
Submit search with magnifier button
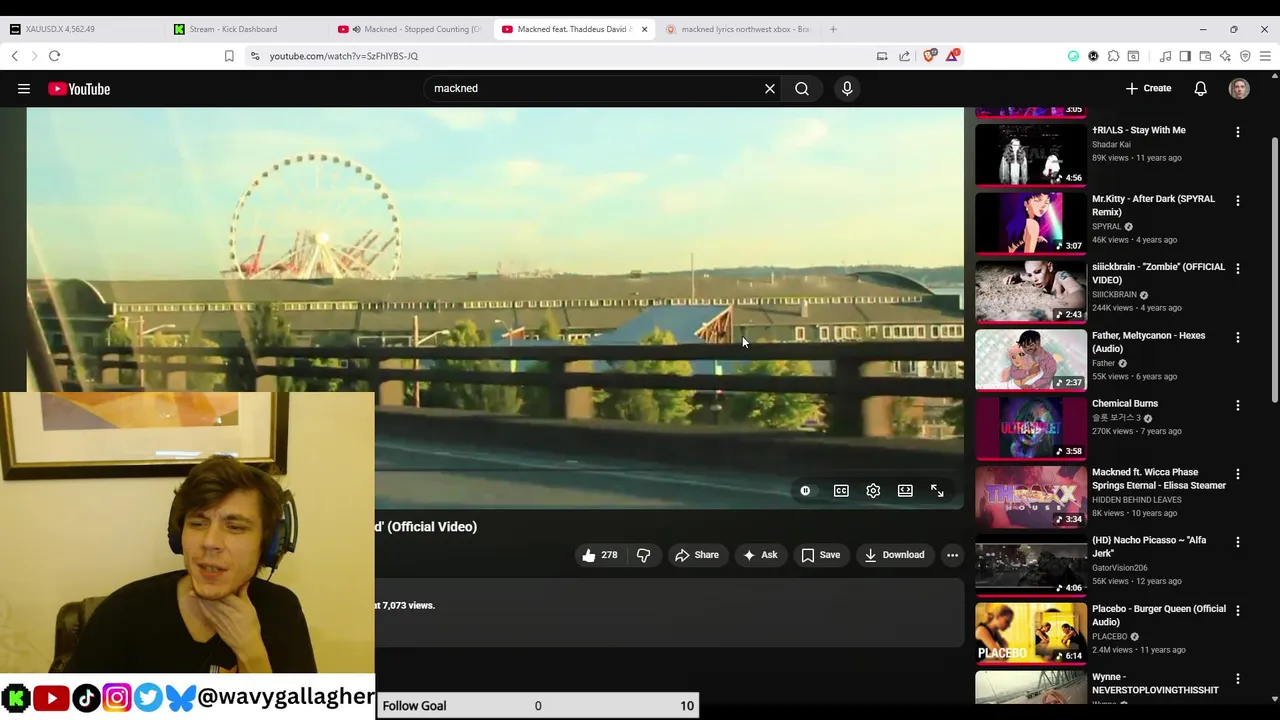pos(802,89)
